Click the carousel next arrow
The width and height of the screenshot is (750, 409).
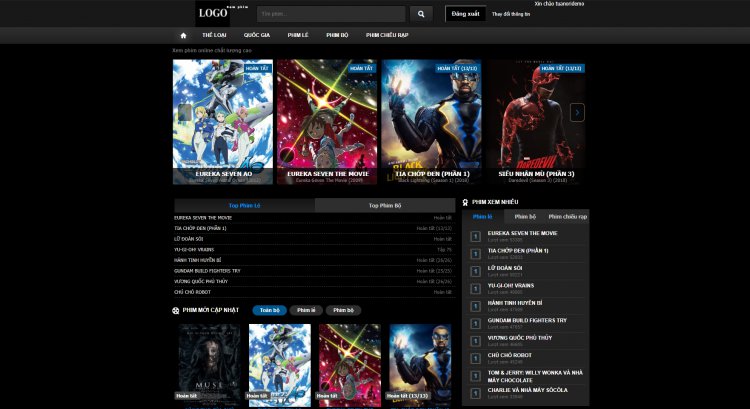[577, 112]
